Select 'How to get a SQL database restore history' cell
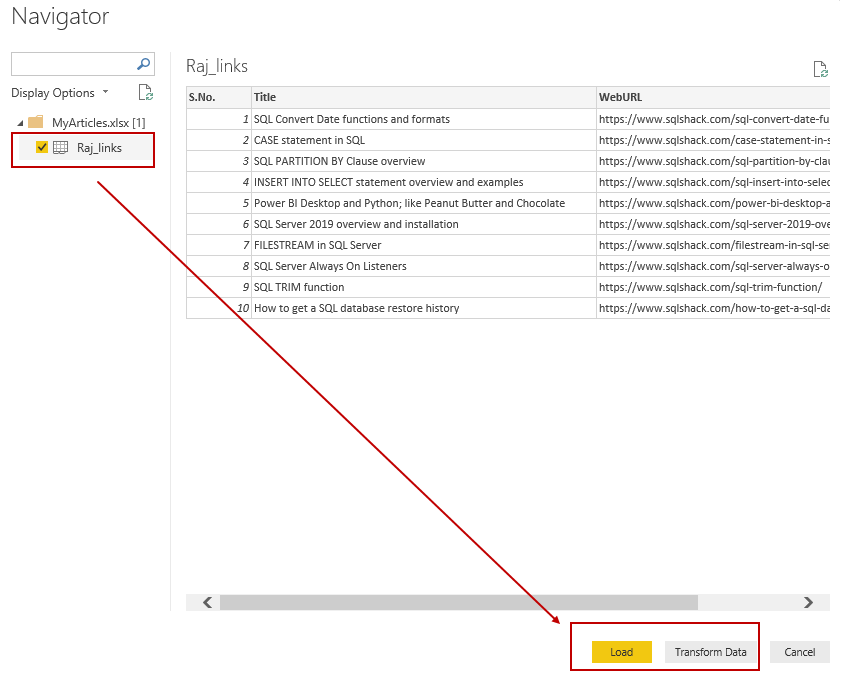The image size is (846, 677). pos(424,309)
